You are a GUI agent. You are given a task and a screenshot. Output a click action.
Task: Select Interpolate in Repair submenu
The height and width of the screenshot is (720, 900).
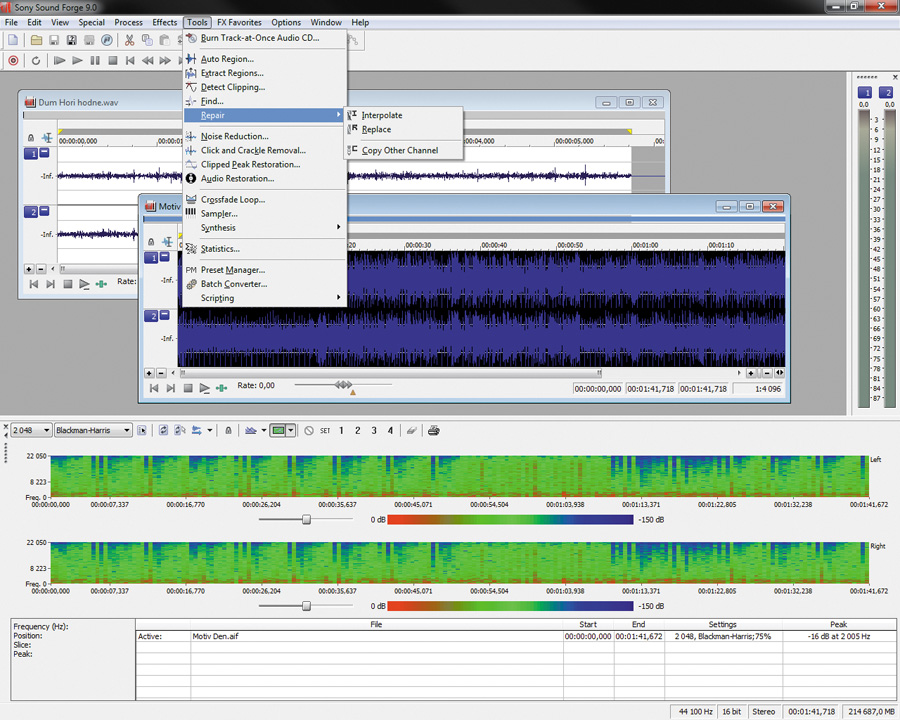[x=404, y=115]
